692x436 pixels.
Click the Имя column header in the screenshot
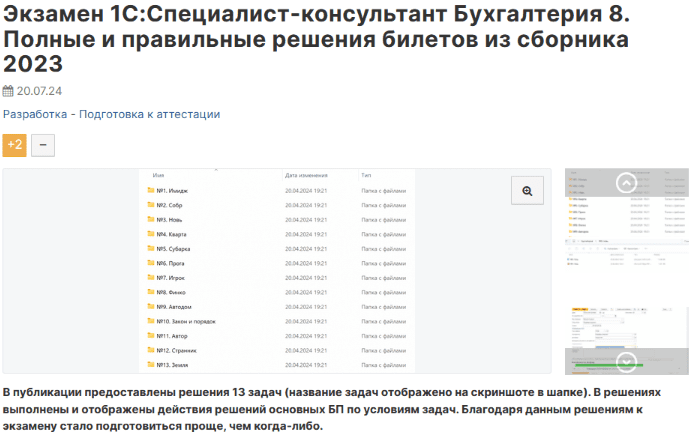click(x=158, y=176)
